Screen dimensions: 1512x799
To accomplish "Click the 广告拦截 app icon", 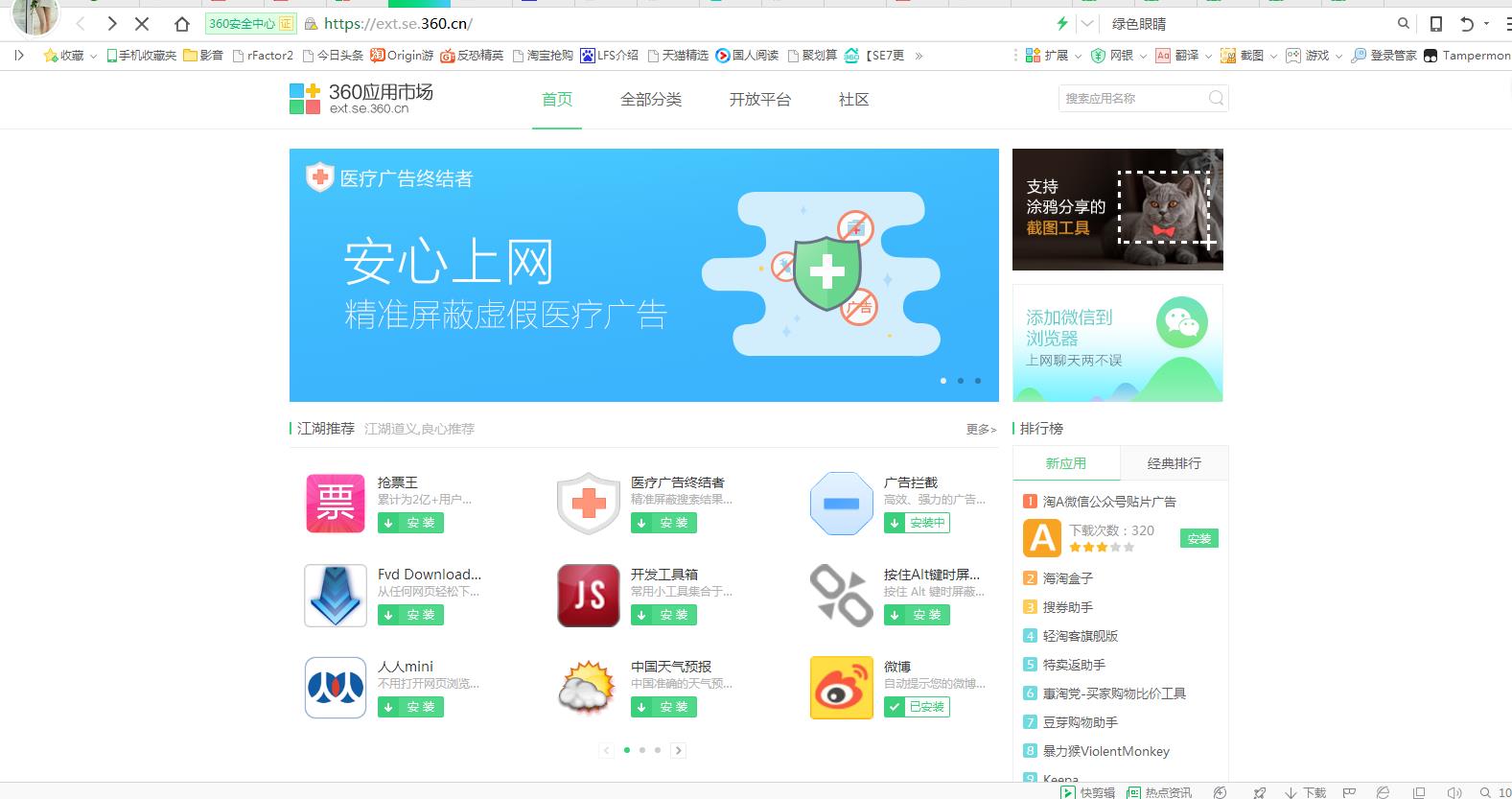I will [x=842, y=503].
